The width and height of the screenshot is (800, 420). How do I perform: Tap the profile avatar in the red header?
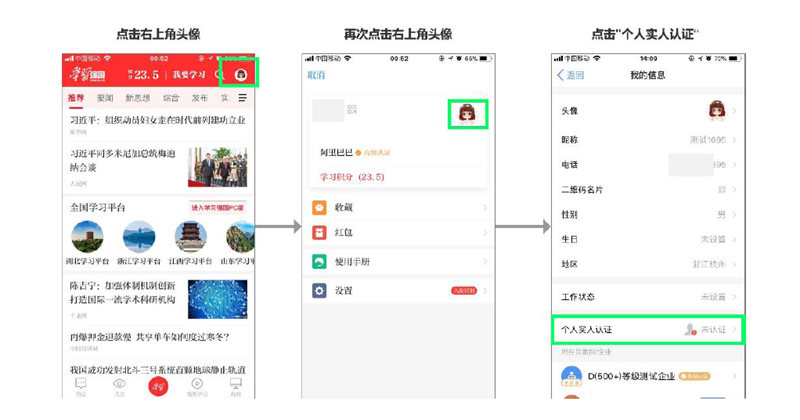pyautogui.click(x=240, y=74)
